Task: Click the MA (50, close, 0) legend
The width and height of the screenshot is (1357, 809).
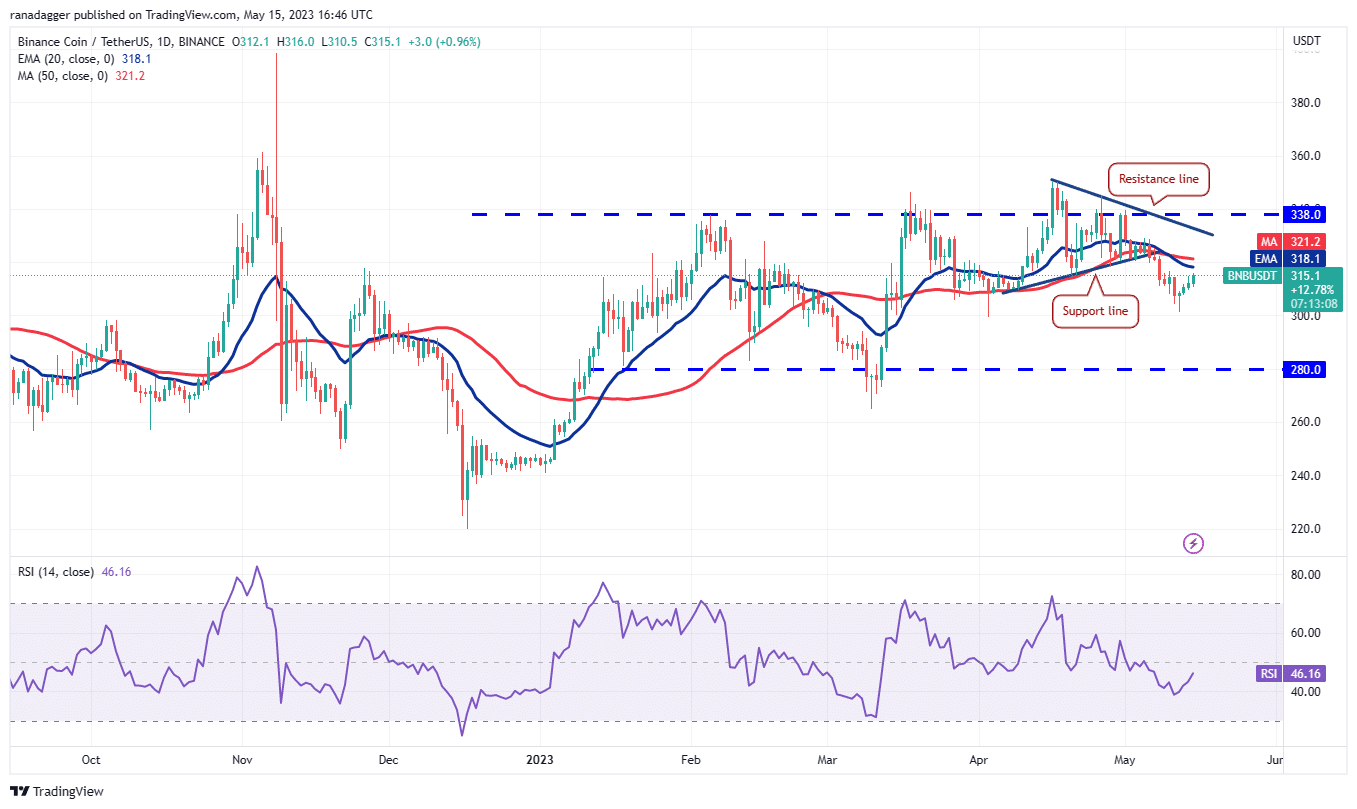Action: [x=62, y=76]
